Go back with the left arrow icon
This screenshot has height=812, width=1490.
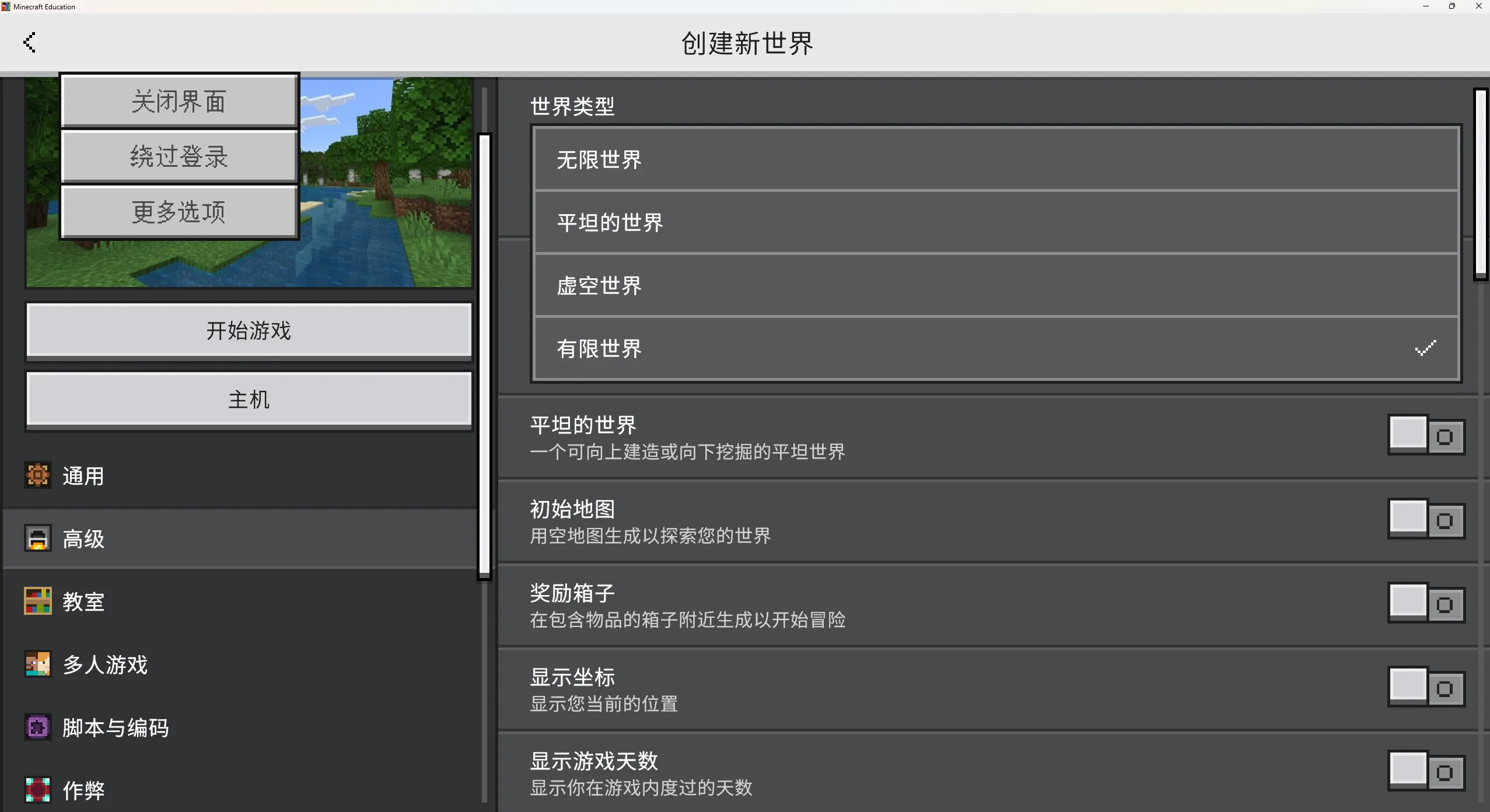[29, 42]
